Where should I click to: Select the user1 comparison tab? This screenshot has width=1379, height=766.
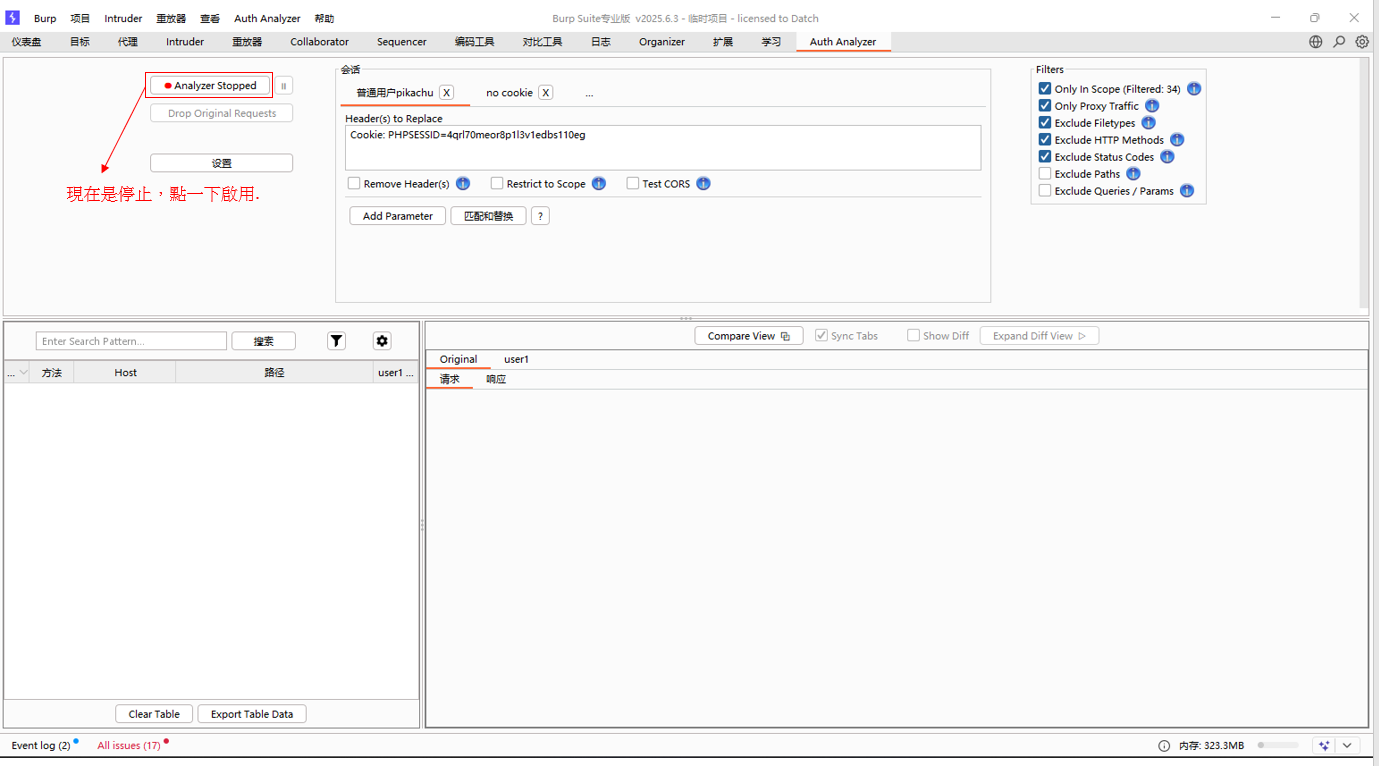coord(516,359)
